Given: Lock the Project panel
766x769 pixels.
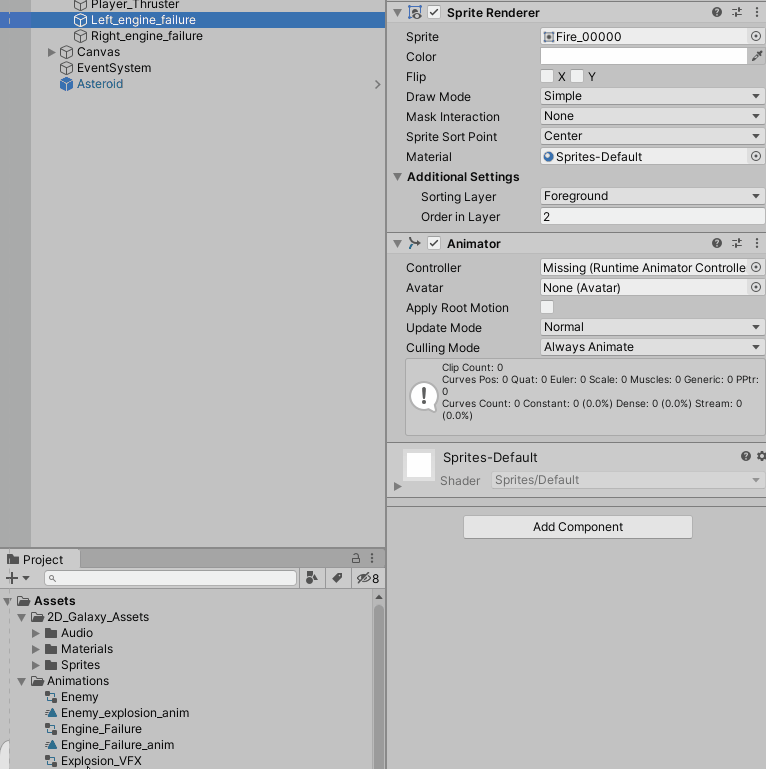Looking at the screenshot, I should tap(356, 558).
